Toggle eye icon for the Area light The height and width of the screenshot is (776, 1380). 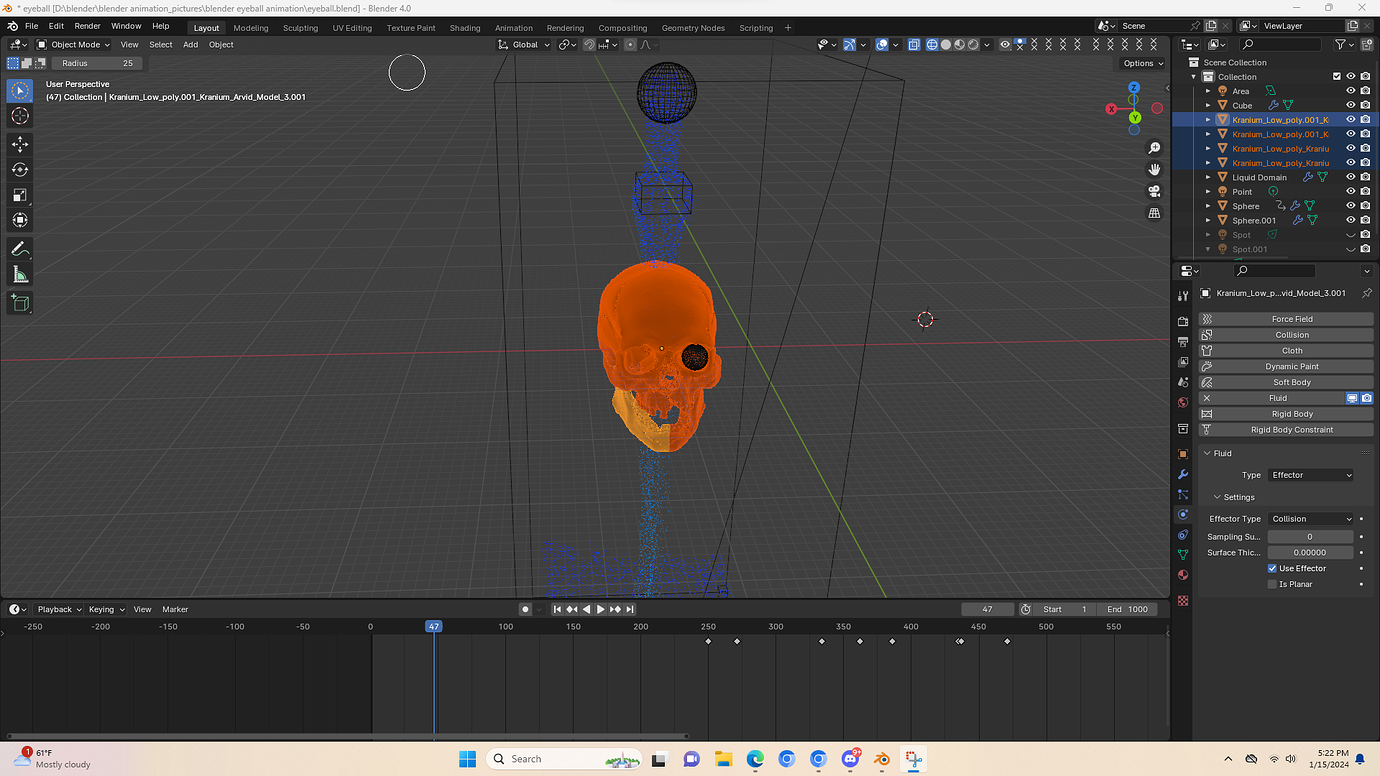tap(1350, 91)
